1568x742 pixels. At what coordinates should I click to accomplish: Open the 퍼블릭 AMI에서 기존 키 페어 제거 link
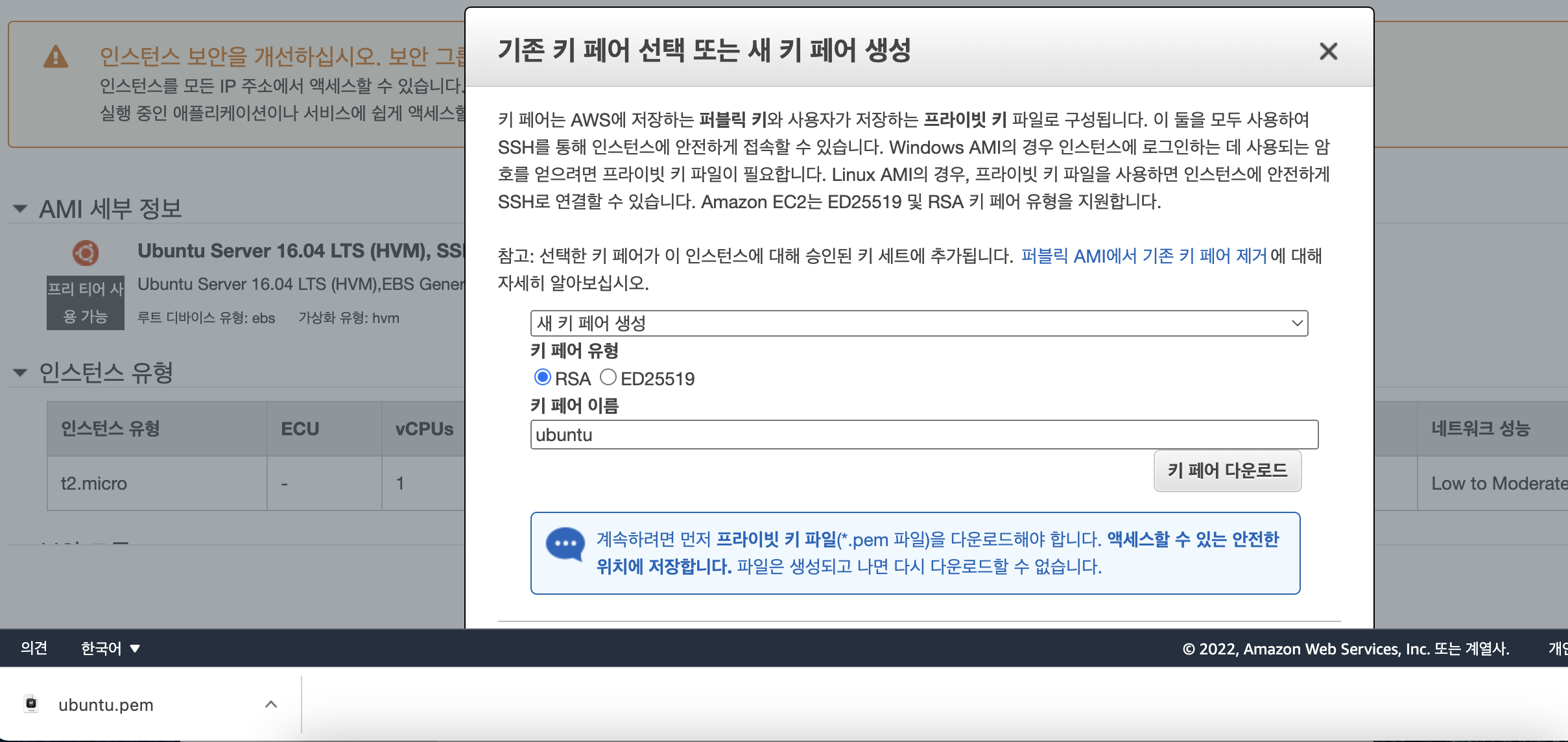pyautogui.click(x=1143, y=256)
